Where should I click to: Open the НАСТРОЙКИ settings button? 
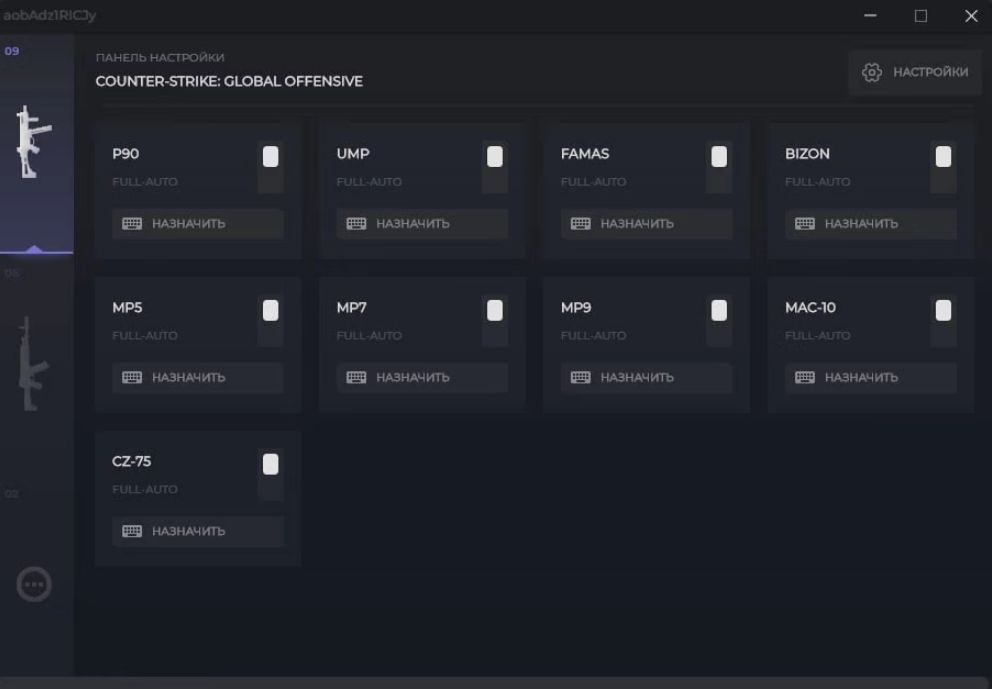(x=915, y=72)
